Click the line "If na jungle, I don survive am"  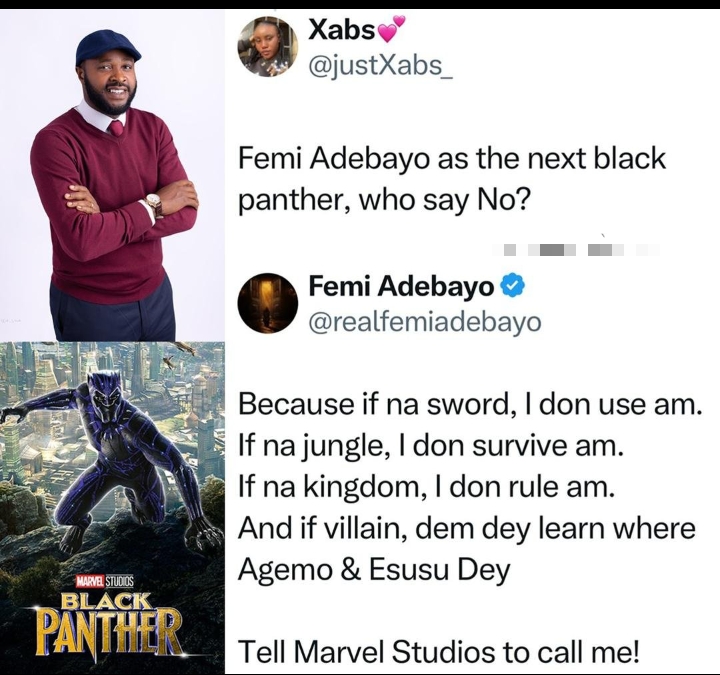[x=431, y=445]
